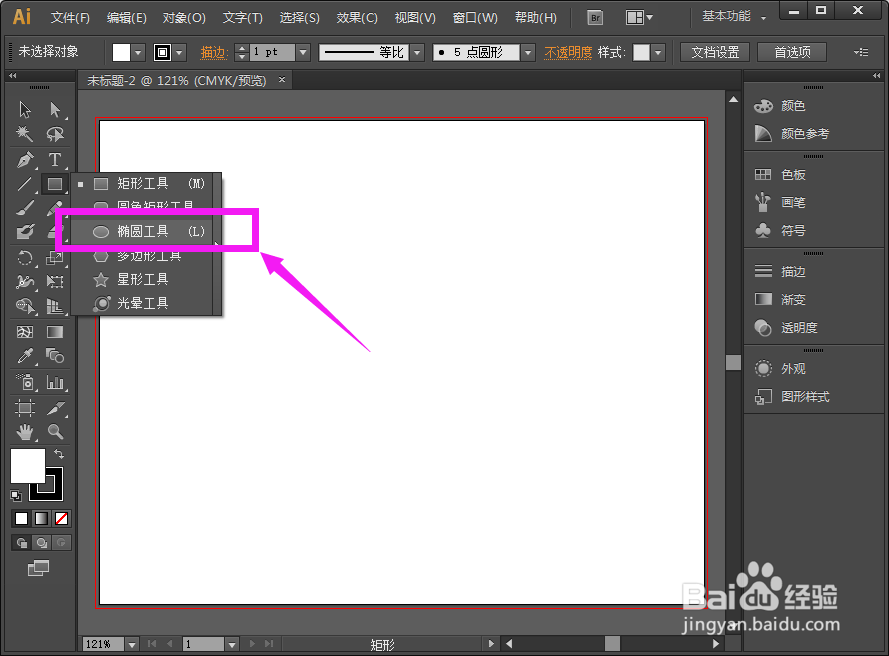889x656 pixels.
Task: Select the Pen tool
Action: [x=24, y=159]
